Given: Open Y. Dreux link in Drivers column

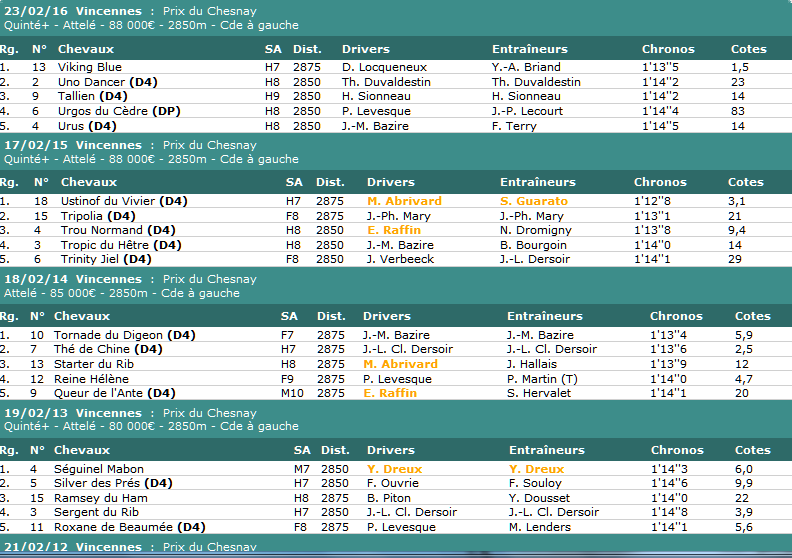Looking at the screenshot, I should point(394,469).
